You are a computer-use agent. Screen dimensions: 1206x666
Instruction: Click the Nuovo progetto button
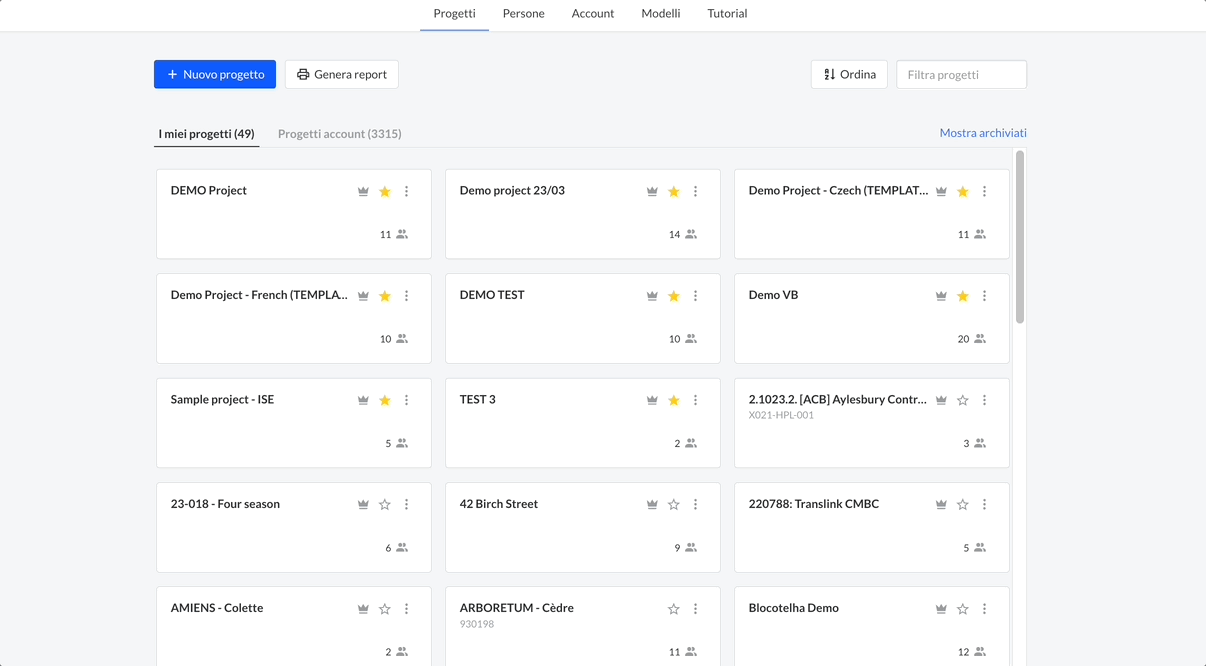coord(215,74)
